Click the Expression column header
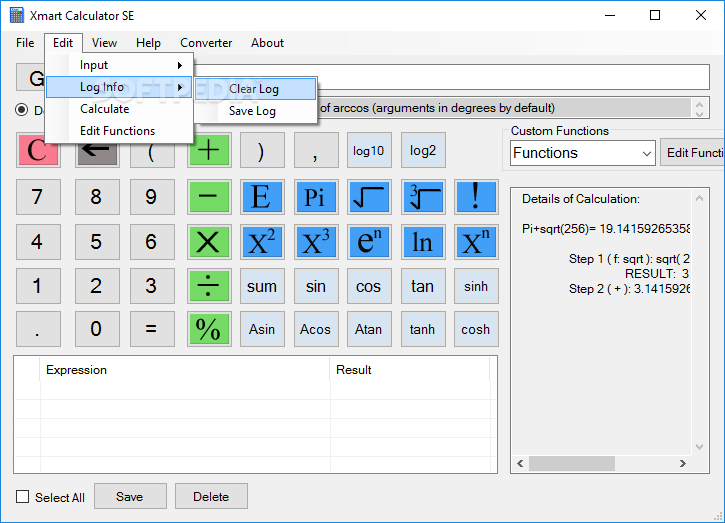This screenshot has width=725, height=523. click(185, 370)
